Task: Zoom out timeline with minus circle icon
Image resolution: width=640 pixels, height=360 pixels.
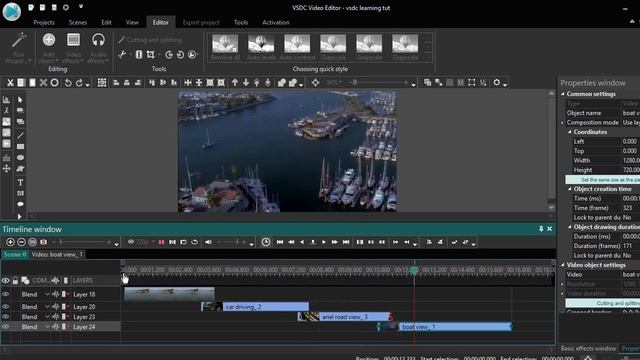Action: point(21,242)
